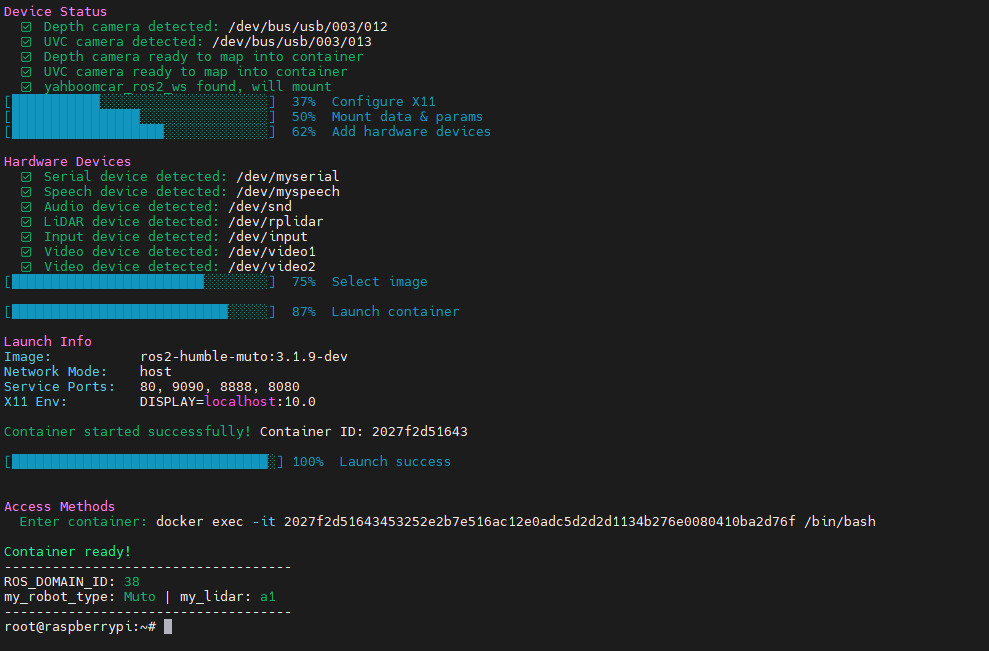This screenshot has height=651, width=989.
Task: Select the "/dev/input" path
Action: (268, 237)
